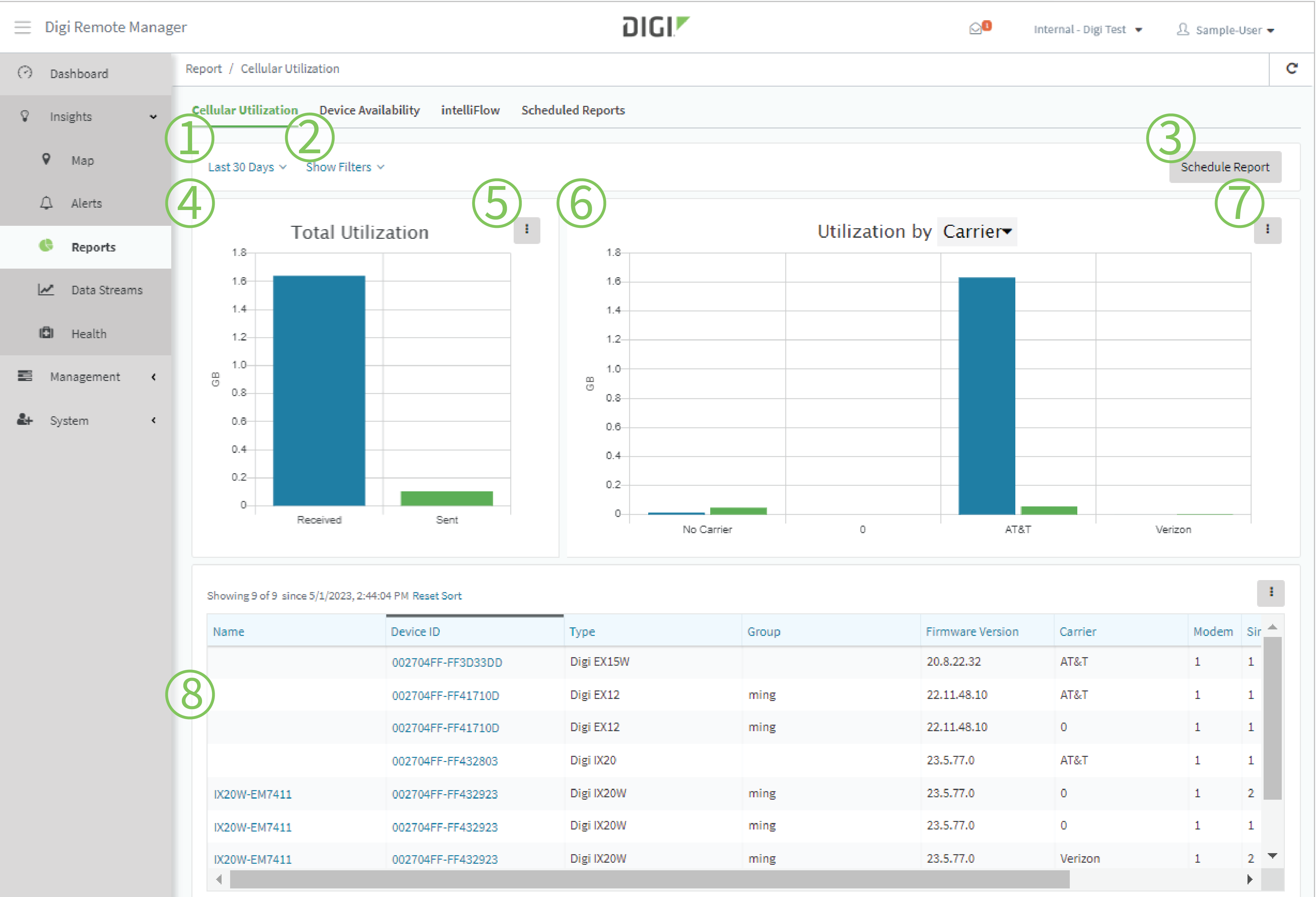
Task: Open device 002704FF-FF3D33DD link
Action: click(x=447, y=662)
